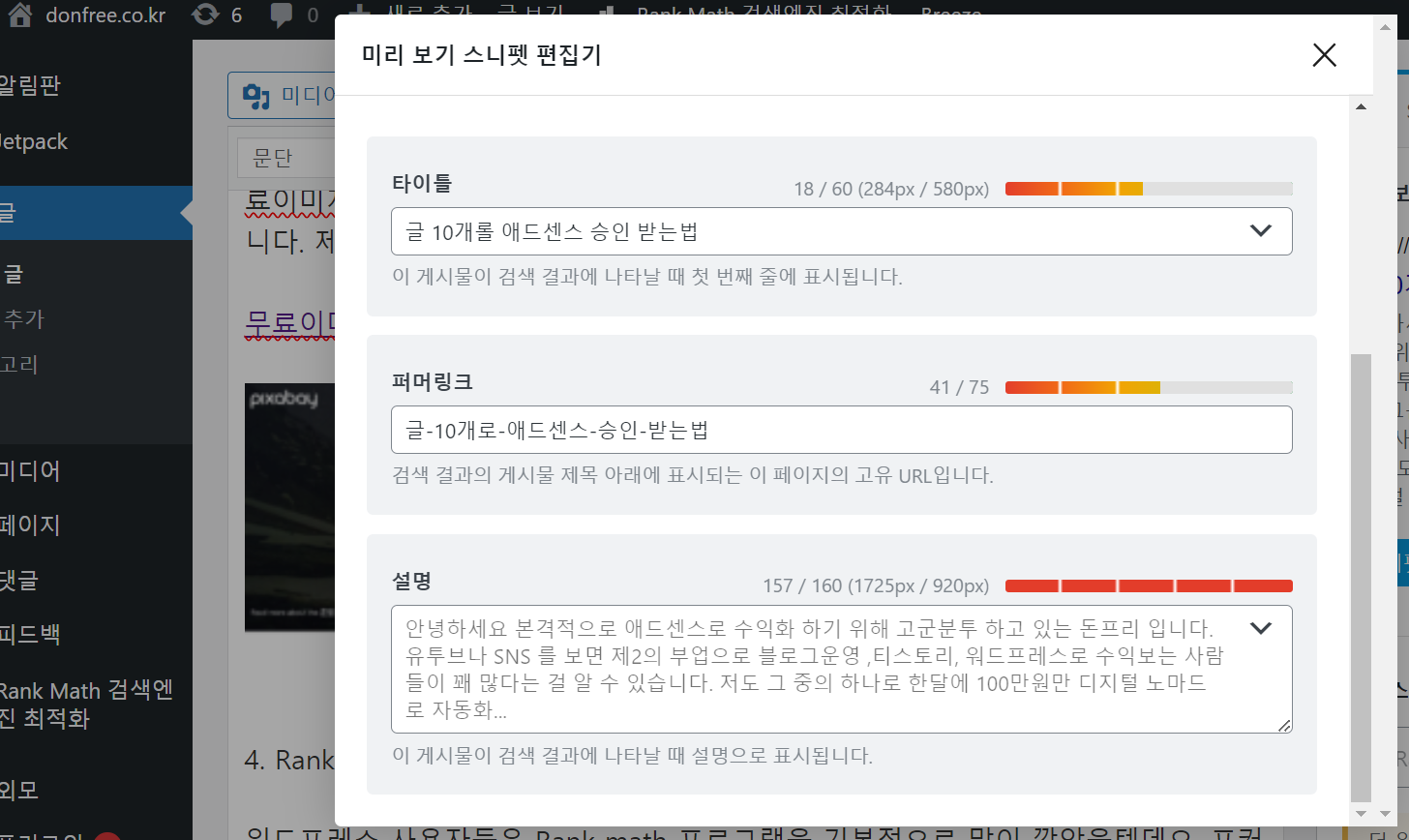Click the 타이틀 label

(x=422, y=182)
